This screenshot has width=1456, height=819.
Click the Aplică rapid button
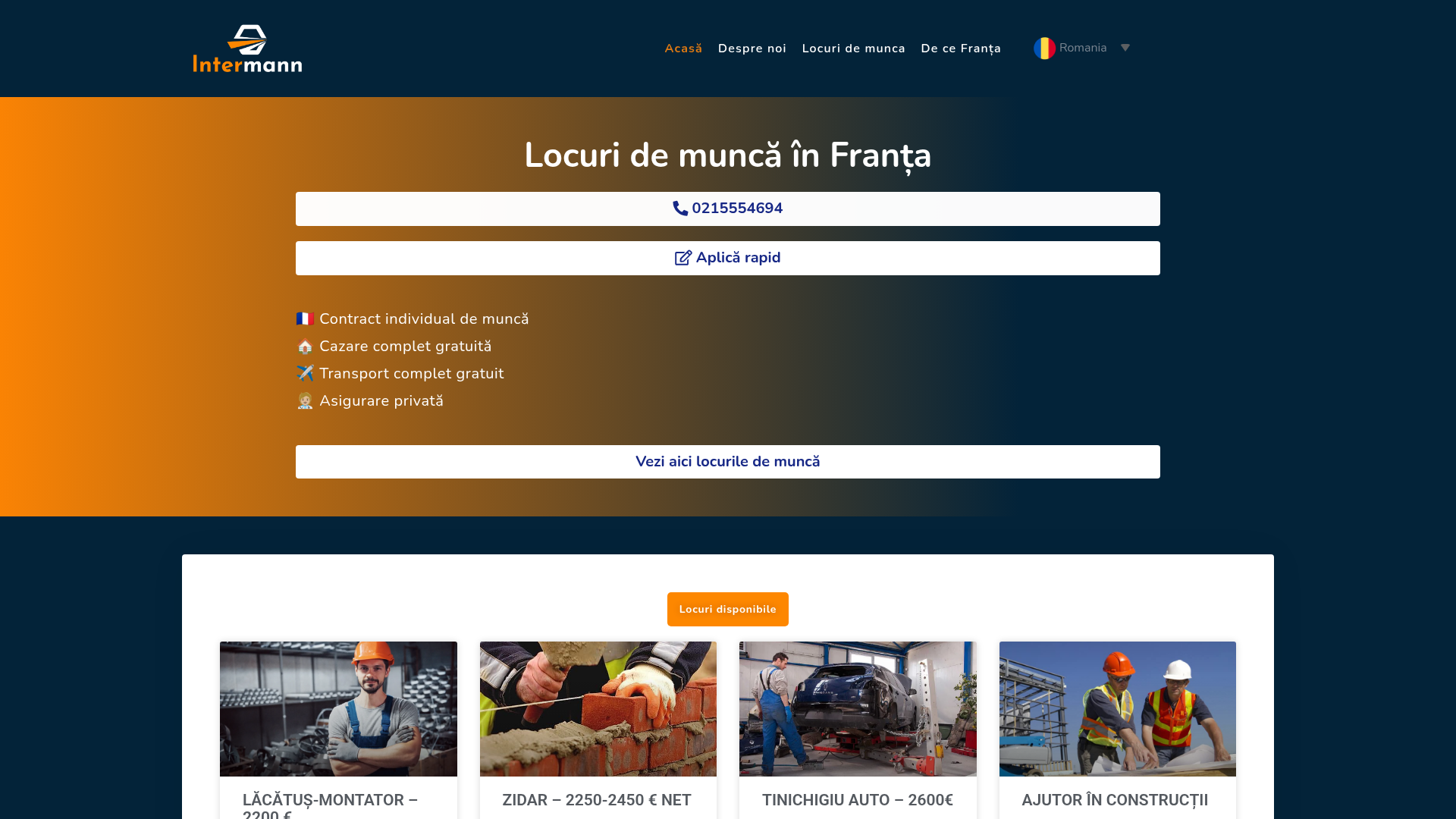click(728, 258)
